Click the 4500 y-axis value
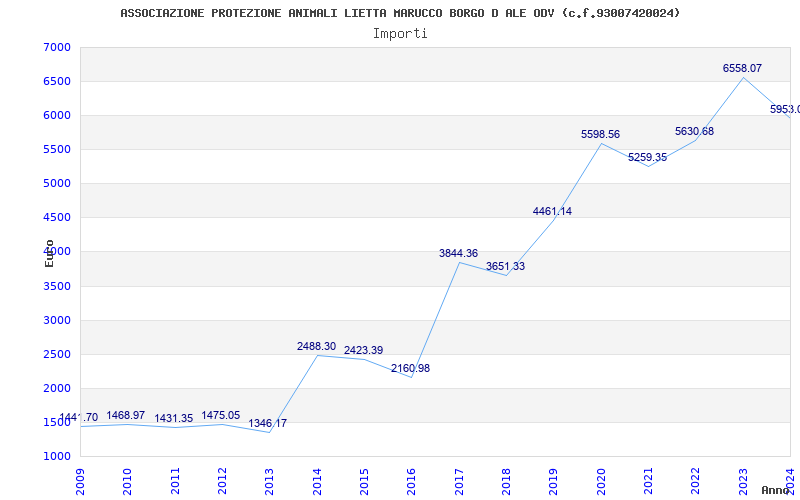 [57, 217]
